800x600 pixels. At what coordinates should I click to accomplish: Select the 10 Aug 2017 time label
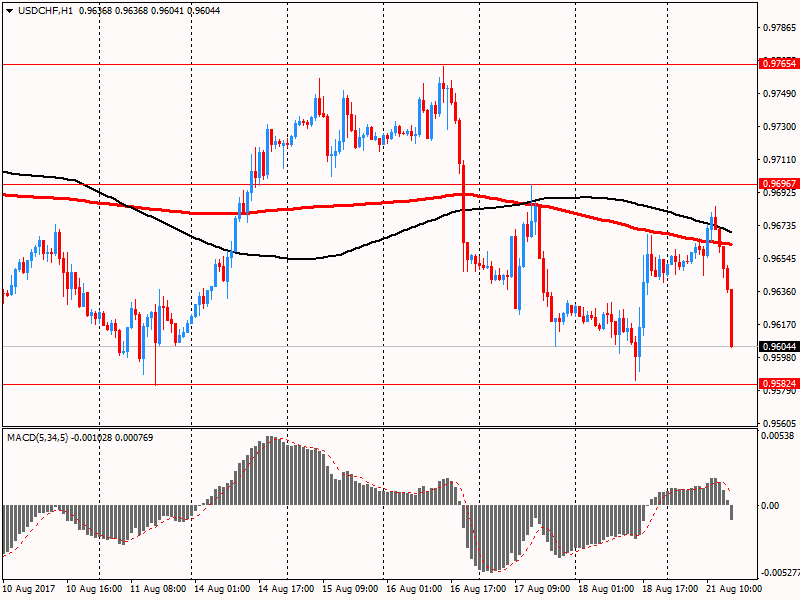click(29, 589)
